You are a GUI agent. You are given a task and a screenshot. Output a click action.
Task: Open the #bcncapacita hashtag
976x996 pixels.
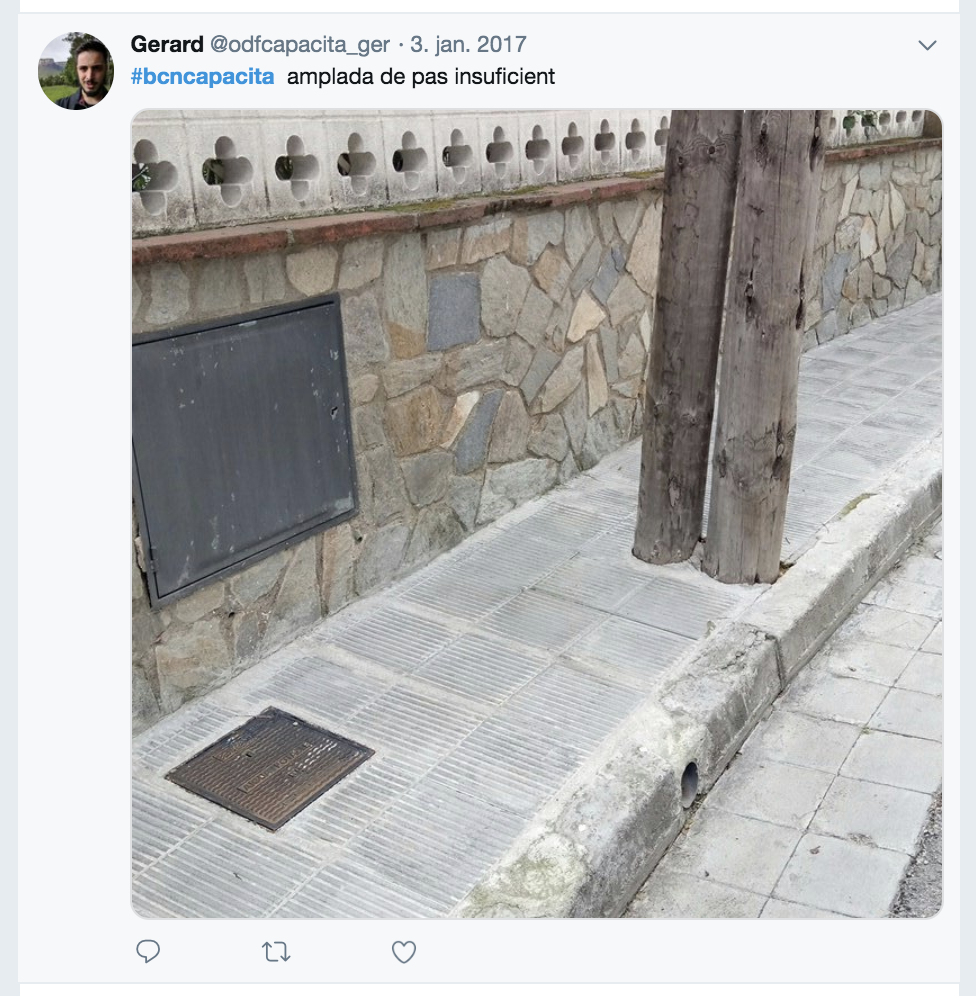203,76
